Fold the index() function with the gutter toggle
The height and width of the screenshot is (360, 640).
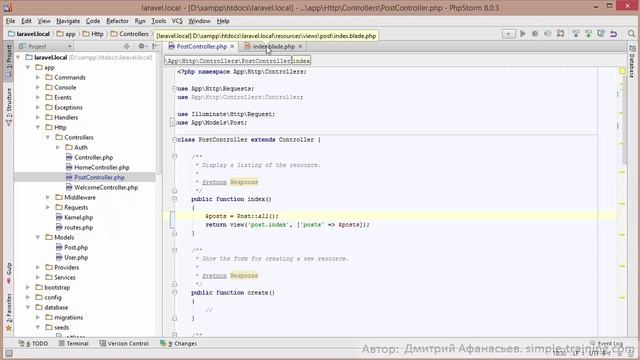pos(174,199)
